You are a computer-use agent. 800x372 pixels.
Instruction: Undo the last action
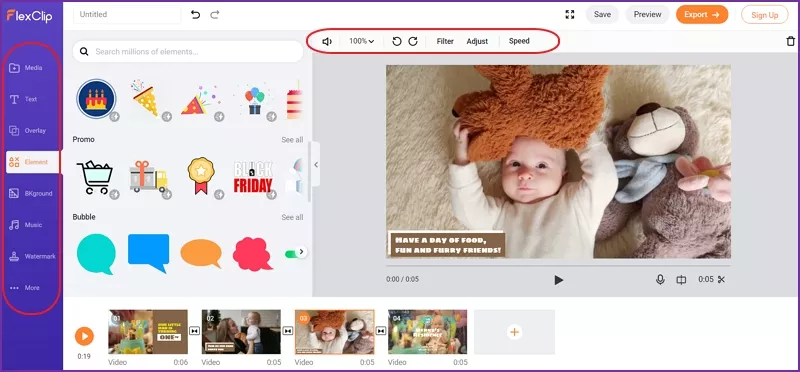[x=195, y=15]
